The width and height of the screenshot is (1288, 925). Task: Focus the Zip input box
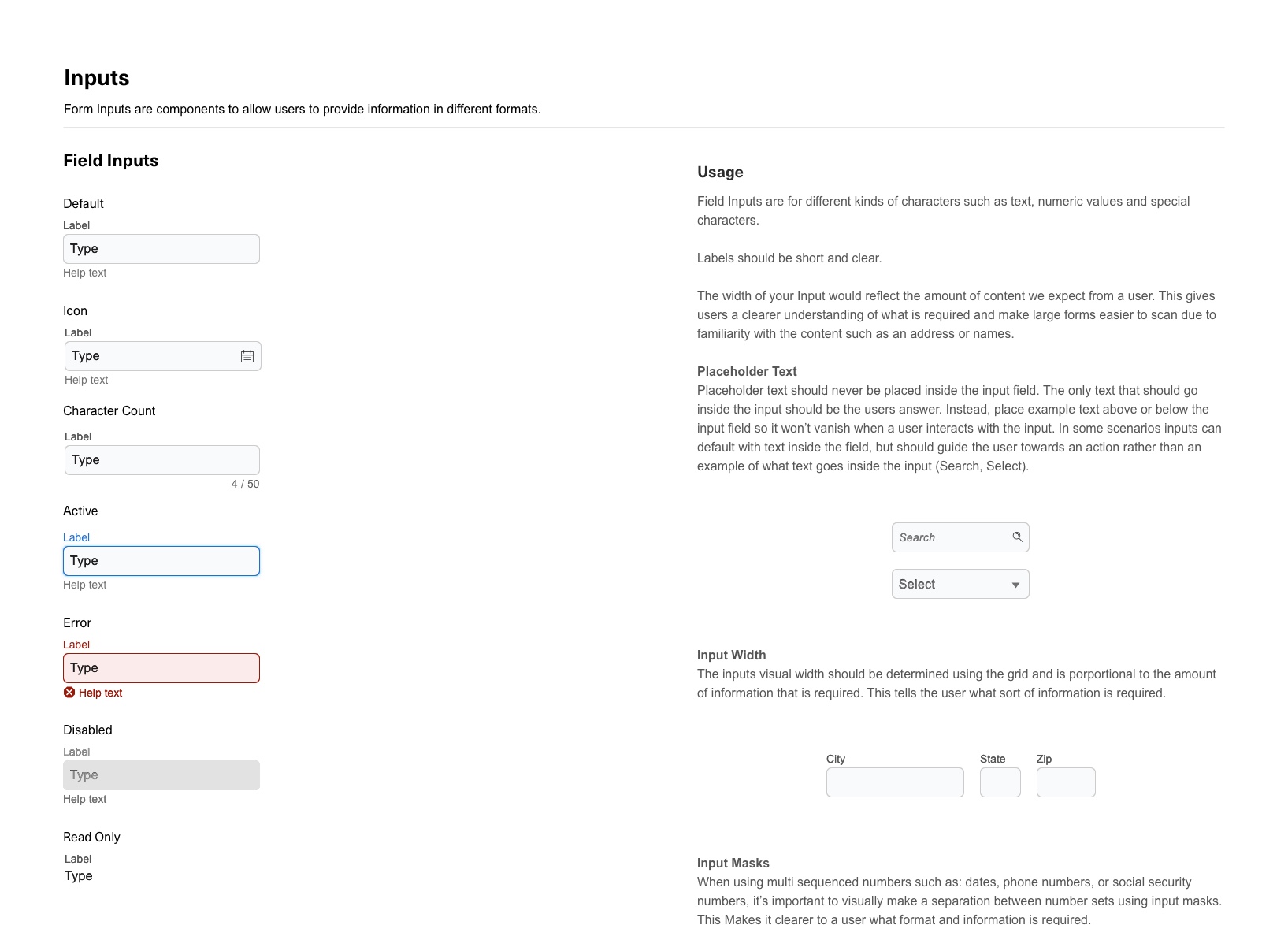tap(1066, 782)
